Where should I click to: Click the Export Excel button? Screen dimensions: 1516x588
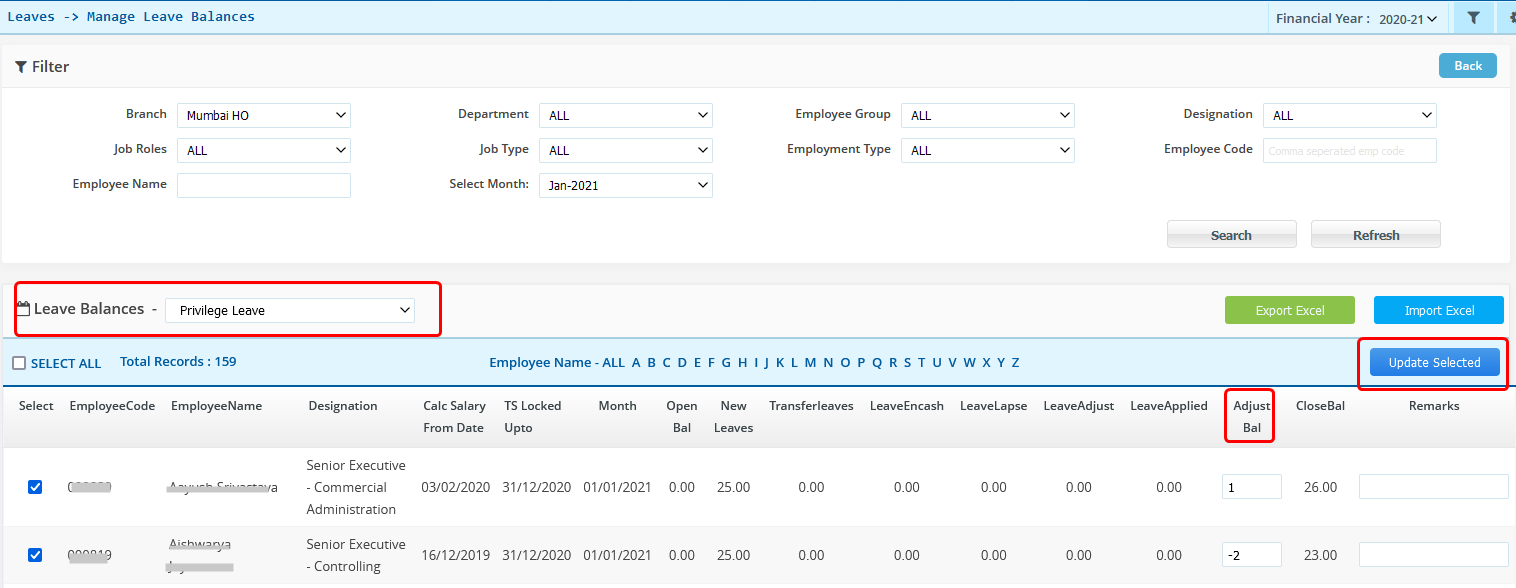[x=1290, y=310]
